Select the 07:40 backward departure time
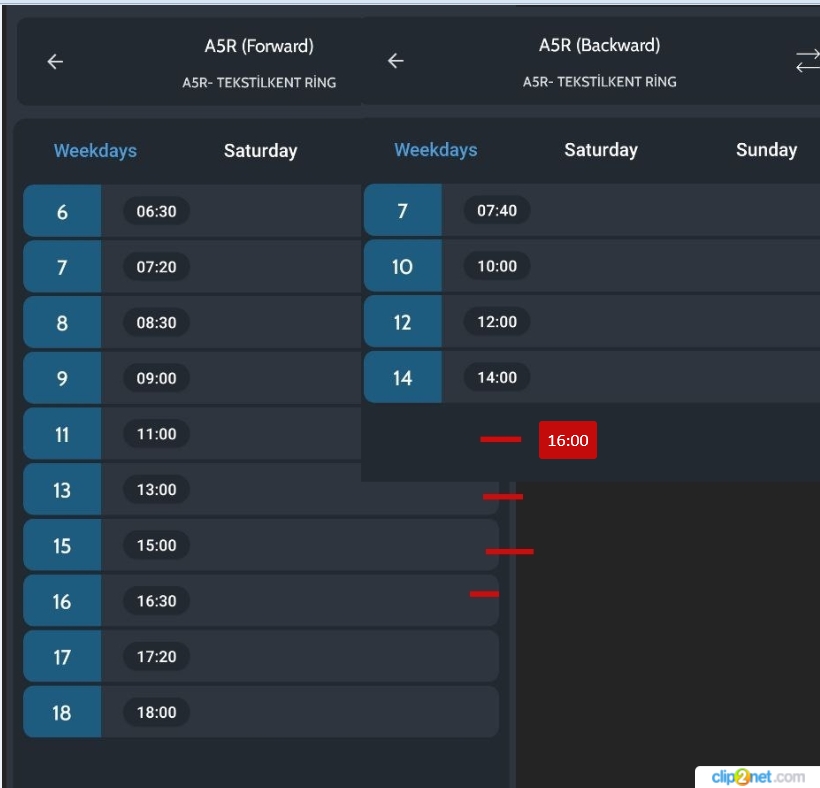 [497, 210]
